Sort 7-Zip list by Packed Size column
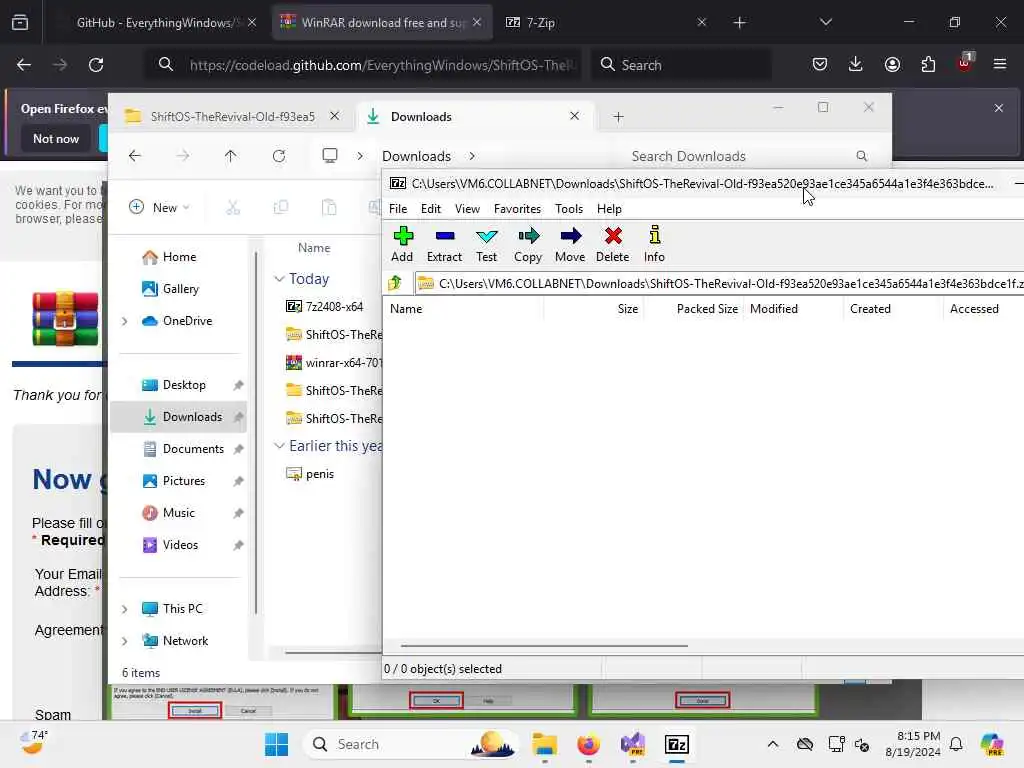This screenshot has height=768, width=1024. point(694,309)
